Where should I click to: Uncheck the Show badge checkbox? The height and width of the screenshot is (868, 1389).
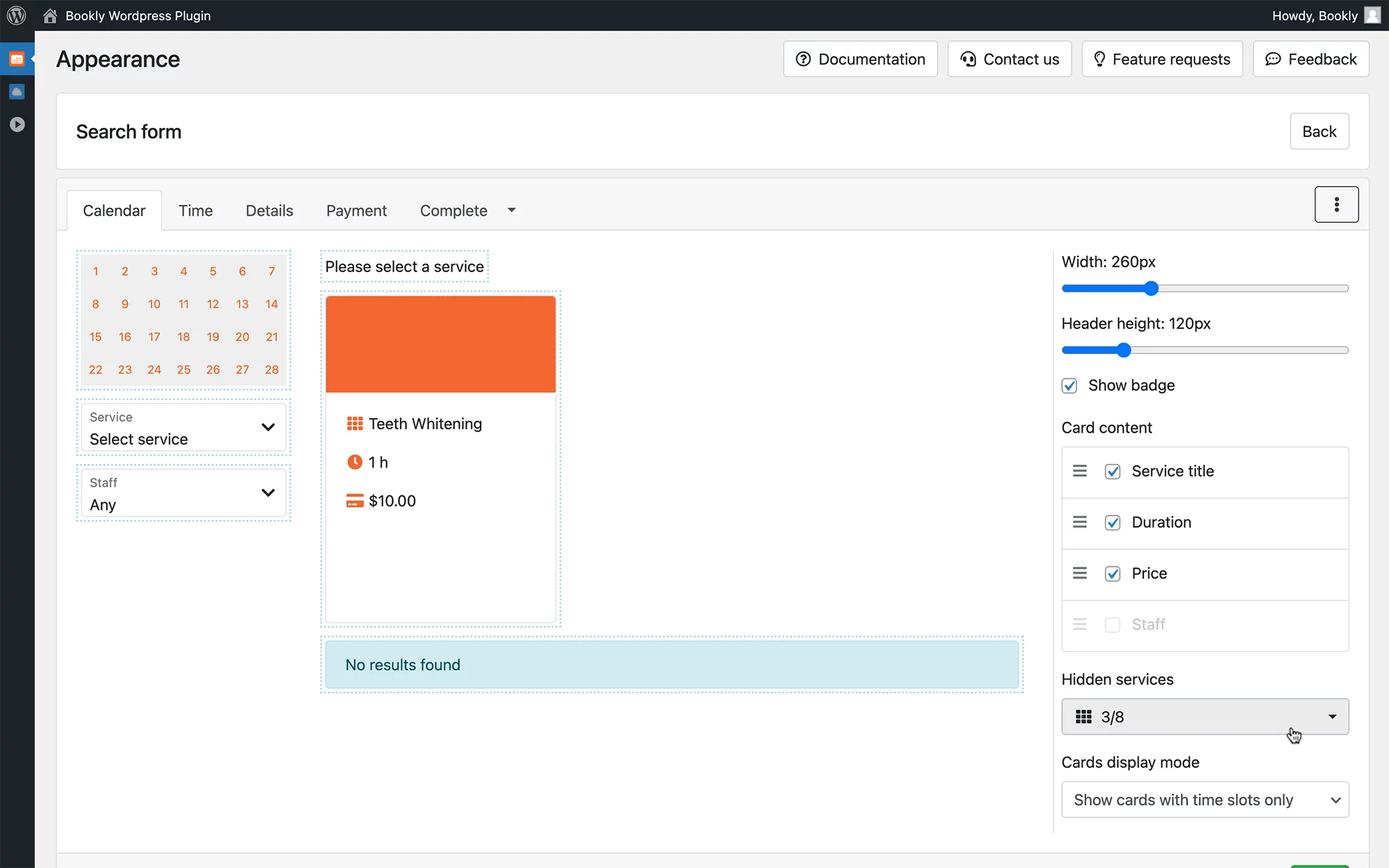pyautogui.click(x=1070, y=385)
